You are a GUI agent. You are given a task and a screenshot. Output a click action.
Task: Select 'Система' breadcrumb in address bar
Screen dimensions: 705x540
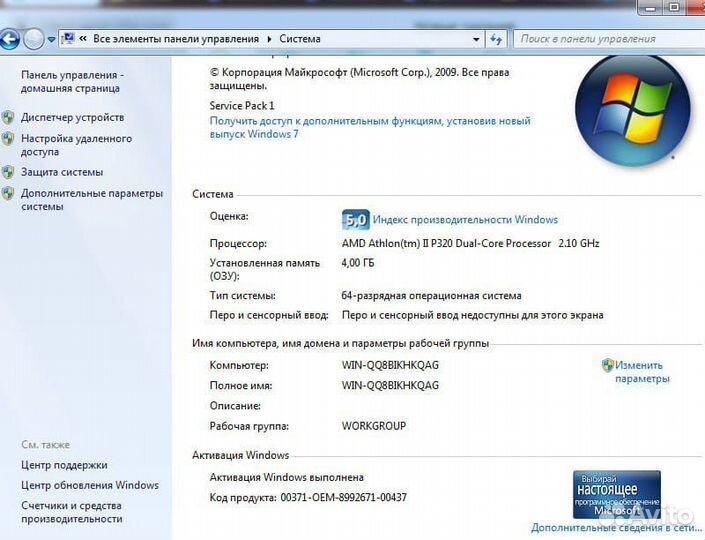(300, 39)
